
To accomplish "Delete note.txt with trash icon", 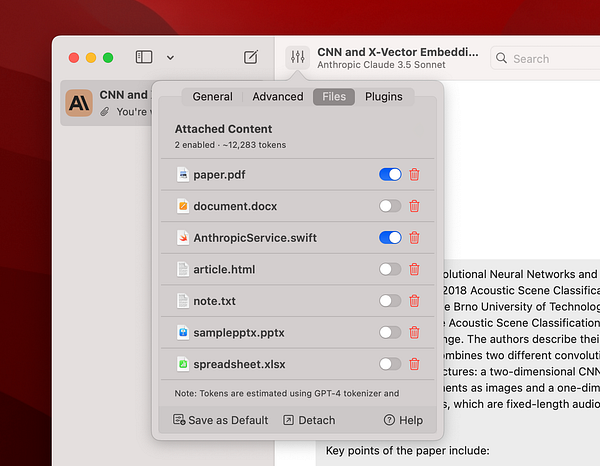I will [414, 301].
